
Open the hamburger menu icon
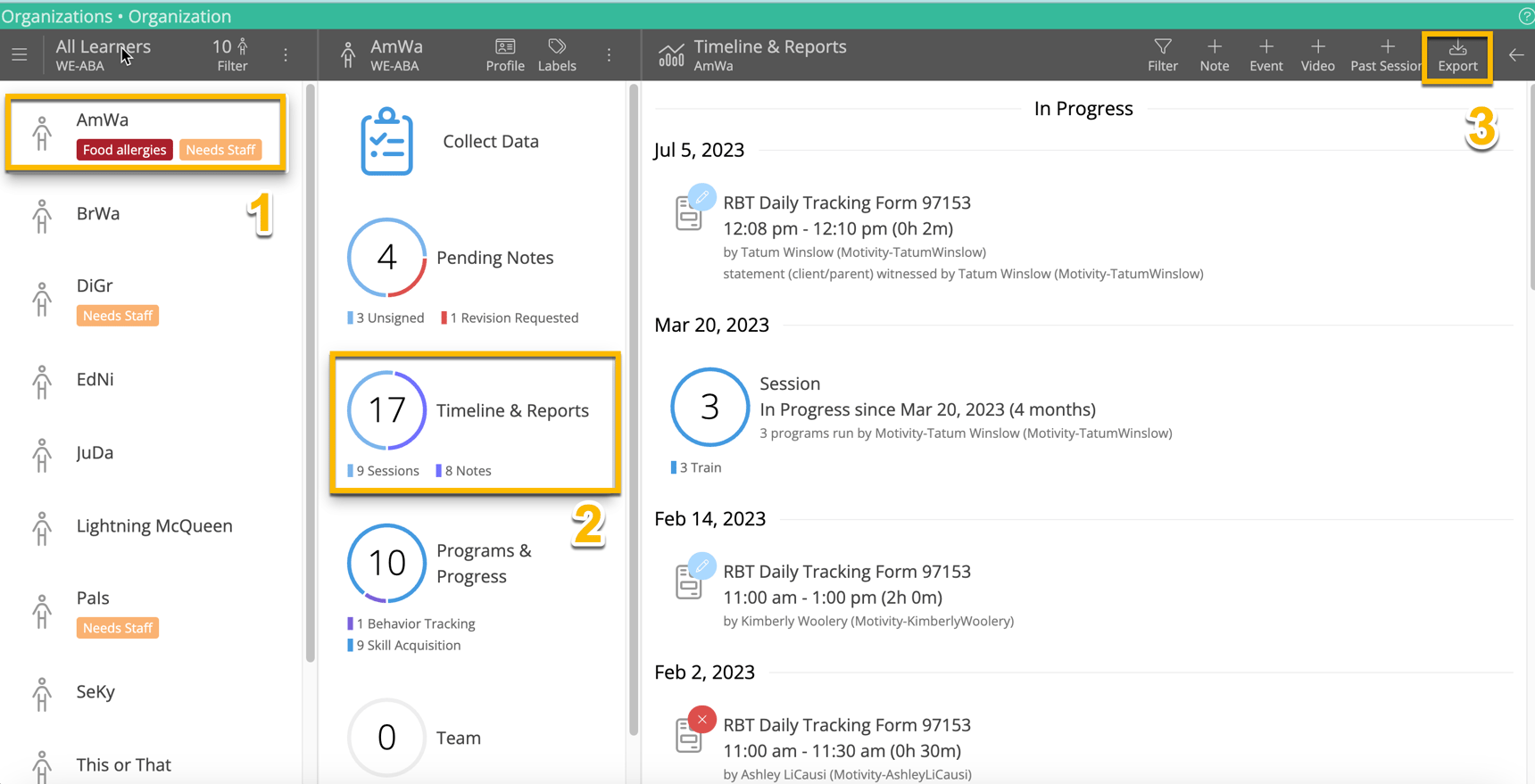pos(20,55)
